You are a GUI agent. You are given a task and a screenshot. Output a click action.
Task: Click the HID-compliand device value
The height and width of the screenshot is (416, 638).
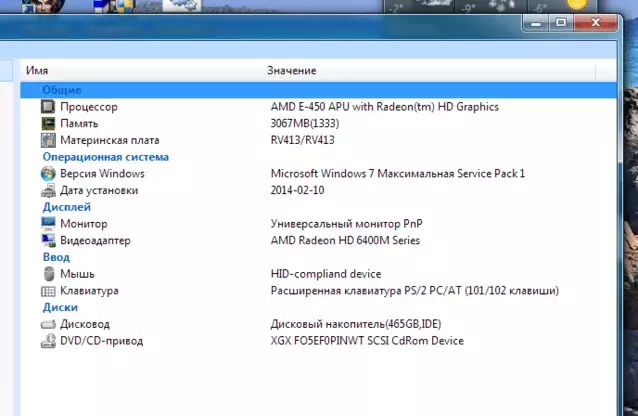(x=326, y=274)
